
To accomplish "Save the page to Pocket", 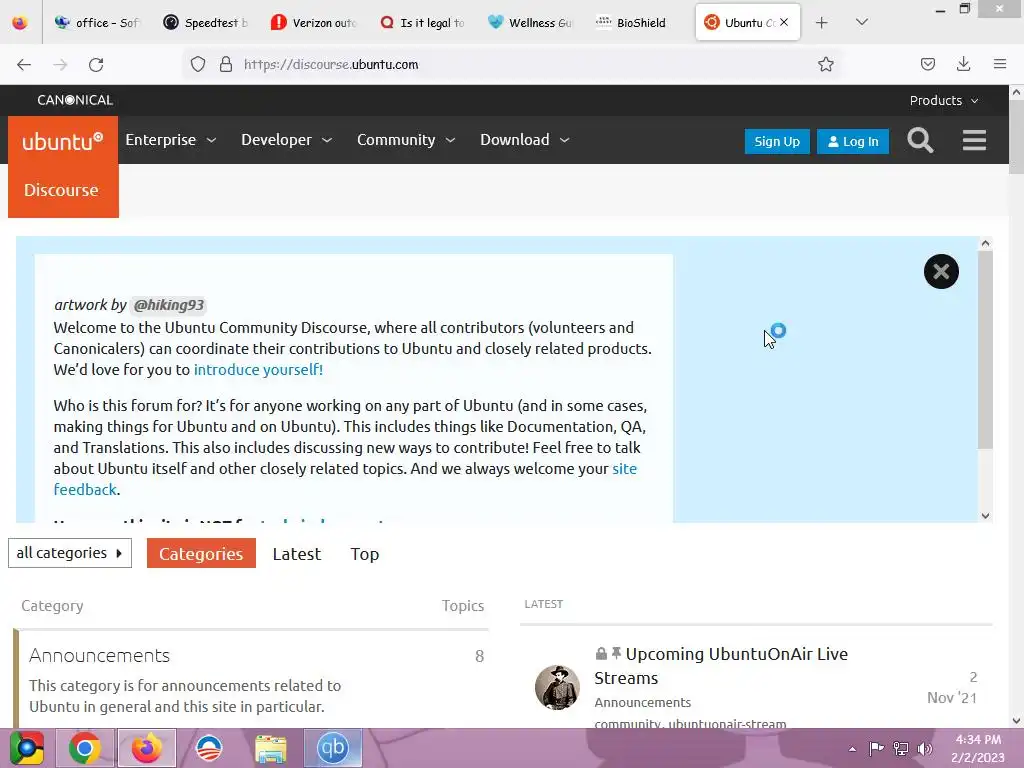I will click(927, 64).
